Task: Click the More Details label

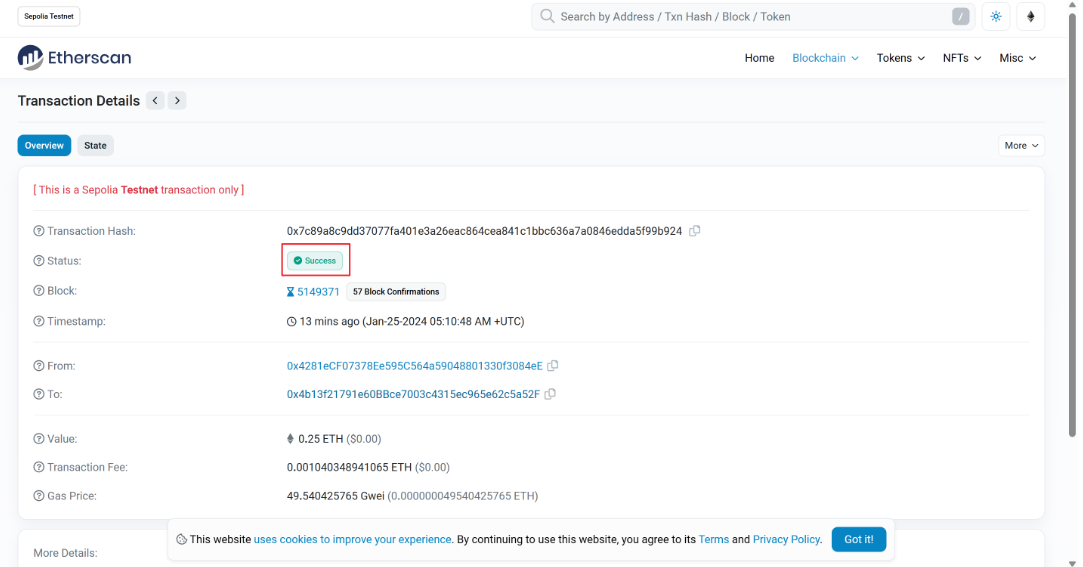Action: click(x=65, y=553)
